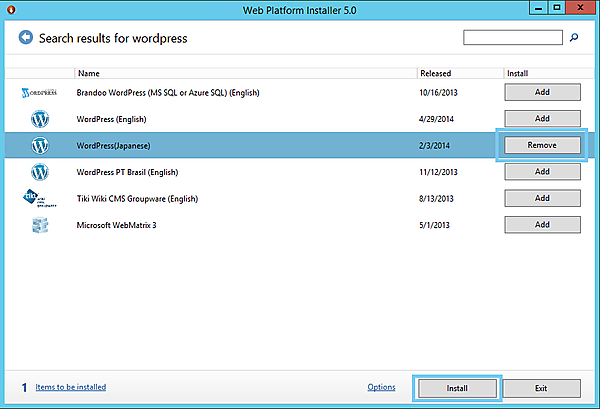The image size is (600, 409).
Task: Click the Brandoo WordPress logo icon
Action: click(40, 92)
